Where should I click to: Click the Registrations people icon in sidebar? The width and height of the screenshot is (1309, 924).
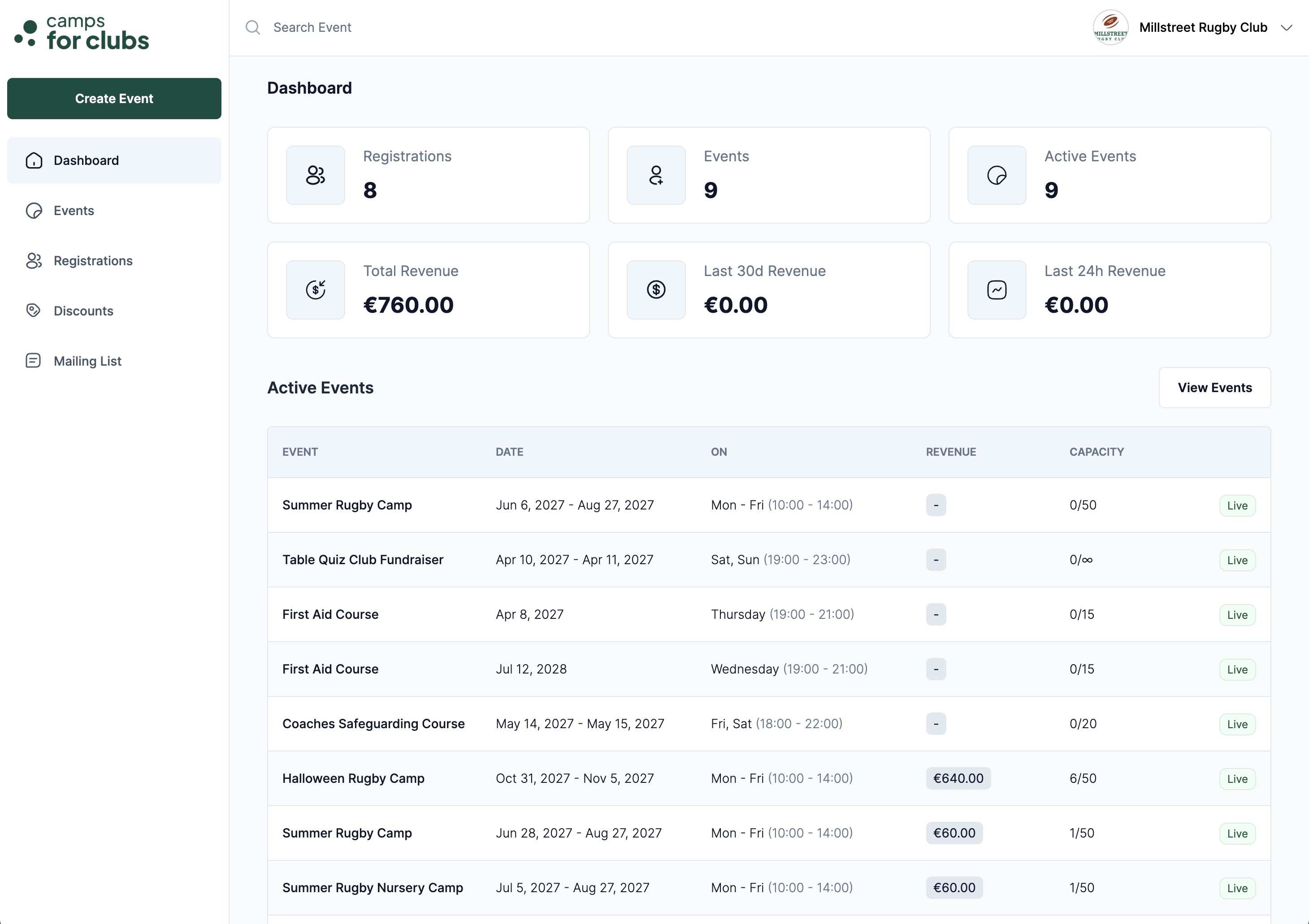tap(34, 261)
